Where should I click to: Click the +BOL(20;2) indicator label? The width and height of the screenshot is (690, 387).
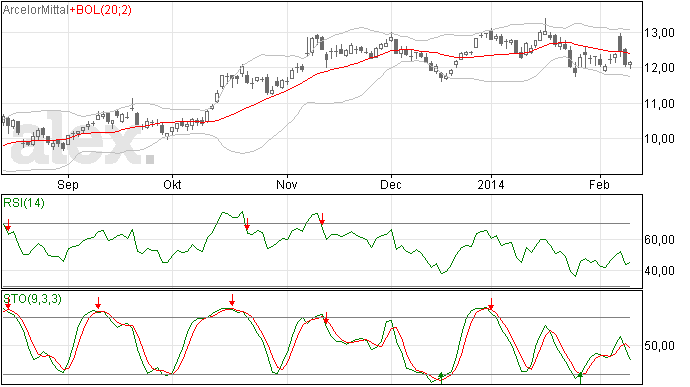click(x=100, y=10)
